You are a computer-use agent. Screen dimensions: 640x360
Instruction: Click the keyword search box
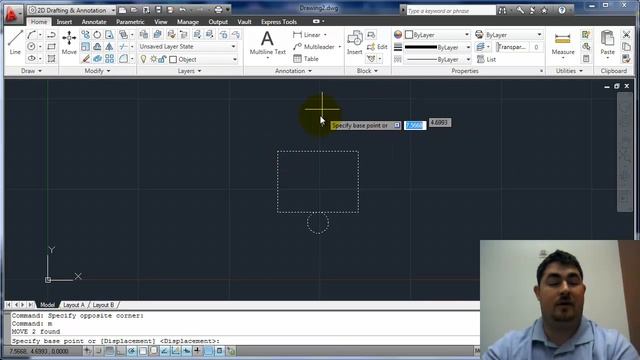click(451, 11)
